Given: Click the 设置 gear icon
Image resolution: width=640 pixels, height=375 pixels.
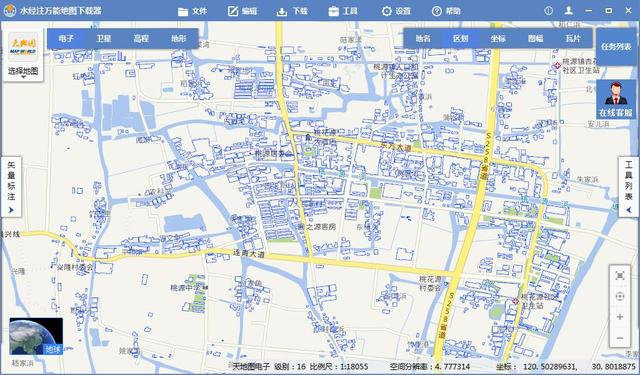Looking at the screenshot, I should pos(387,11).
